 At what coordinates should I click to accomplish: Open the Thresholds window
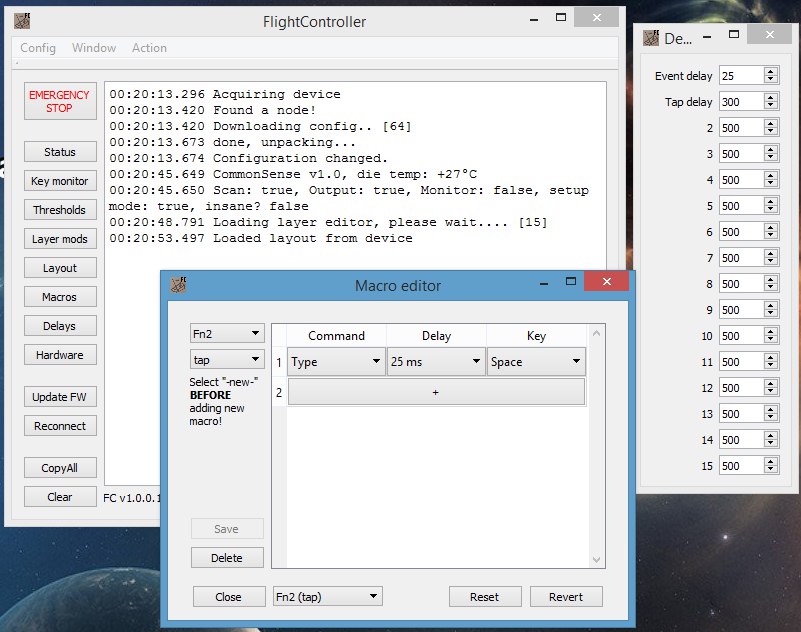(60, 210)
